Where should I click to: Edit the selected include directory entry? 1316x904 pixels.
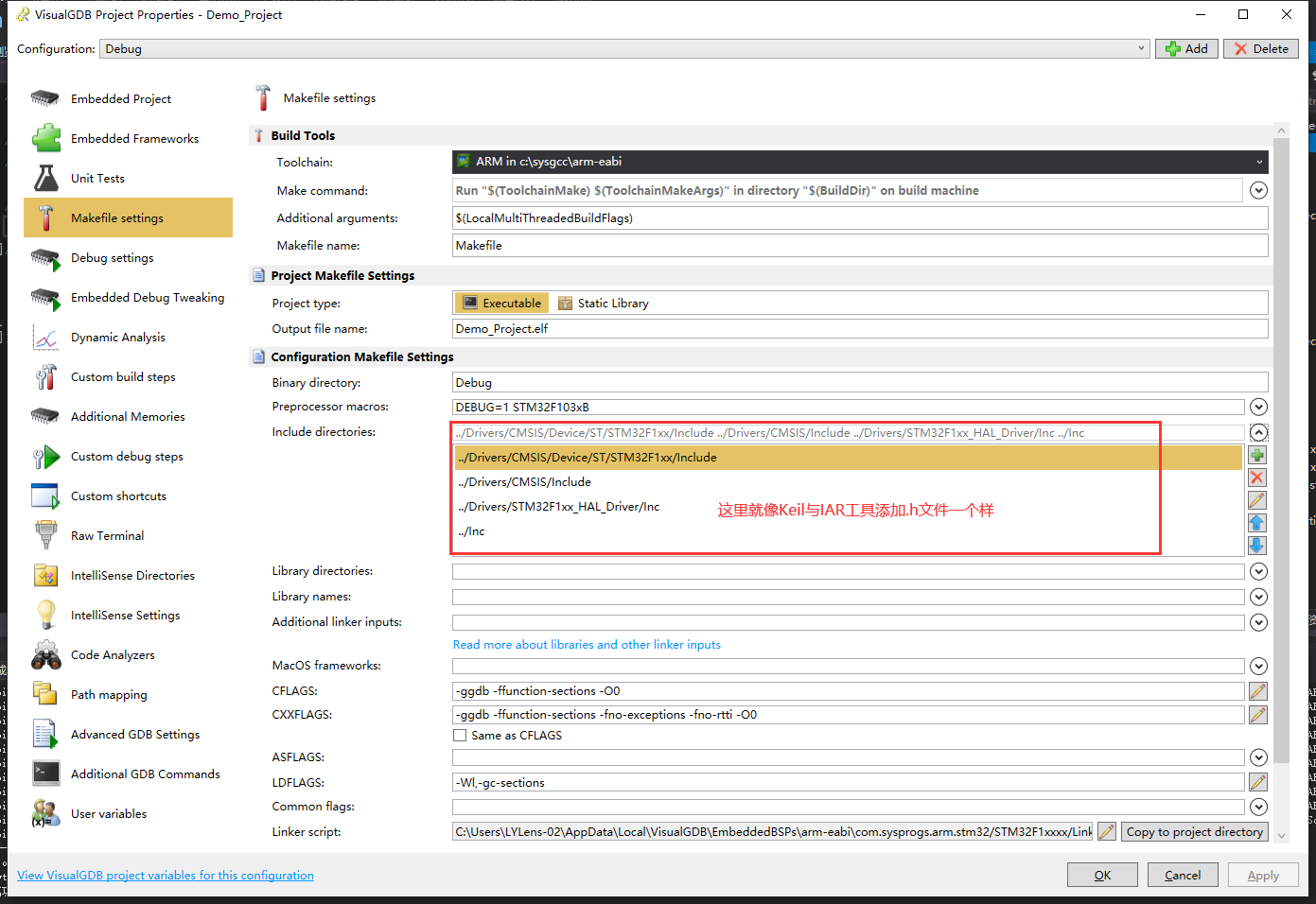click(1257, 500)
